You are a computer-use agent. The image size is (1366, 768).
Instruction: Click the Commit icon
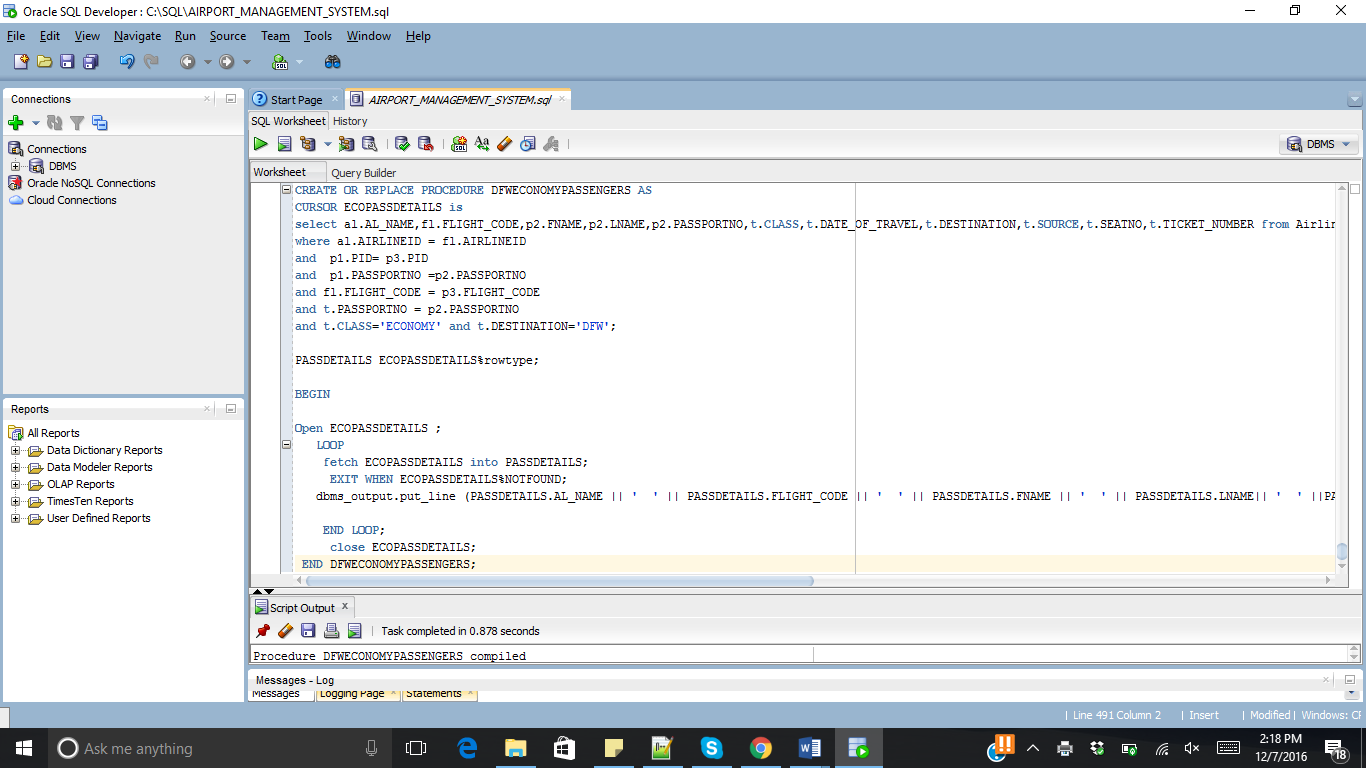coord(402,144)
